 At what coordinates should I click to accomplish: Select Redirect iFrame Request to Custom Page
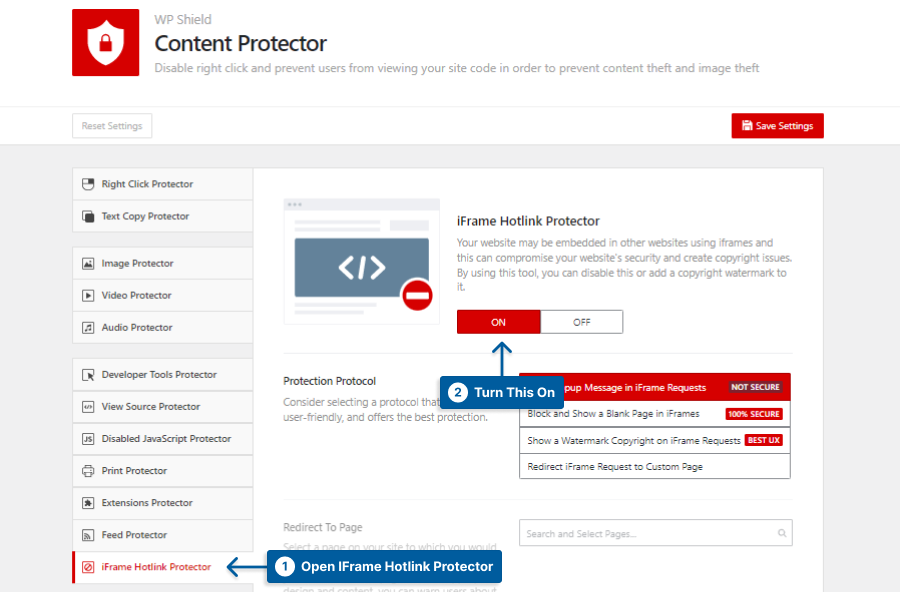615,467
